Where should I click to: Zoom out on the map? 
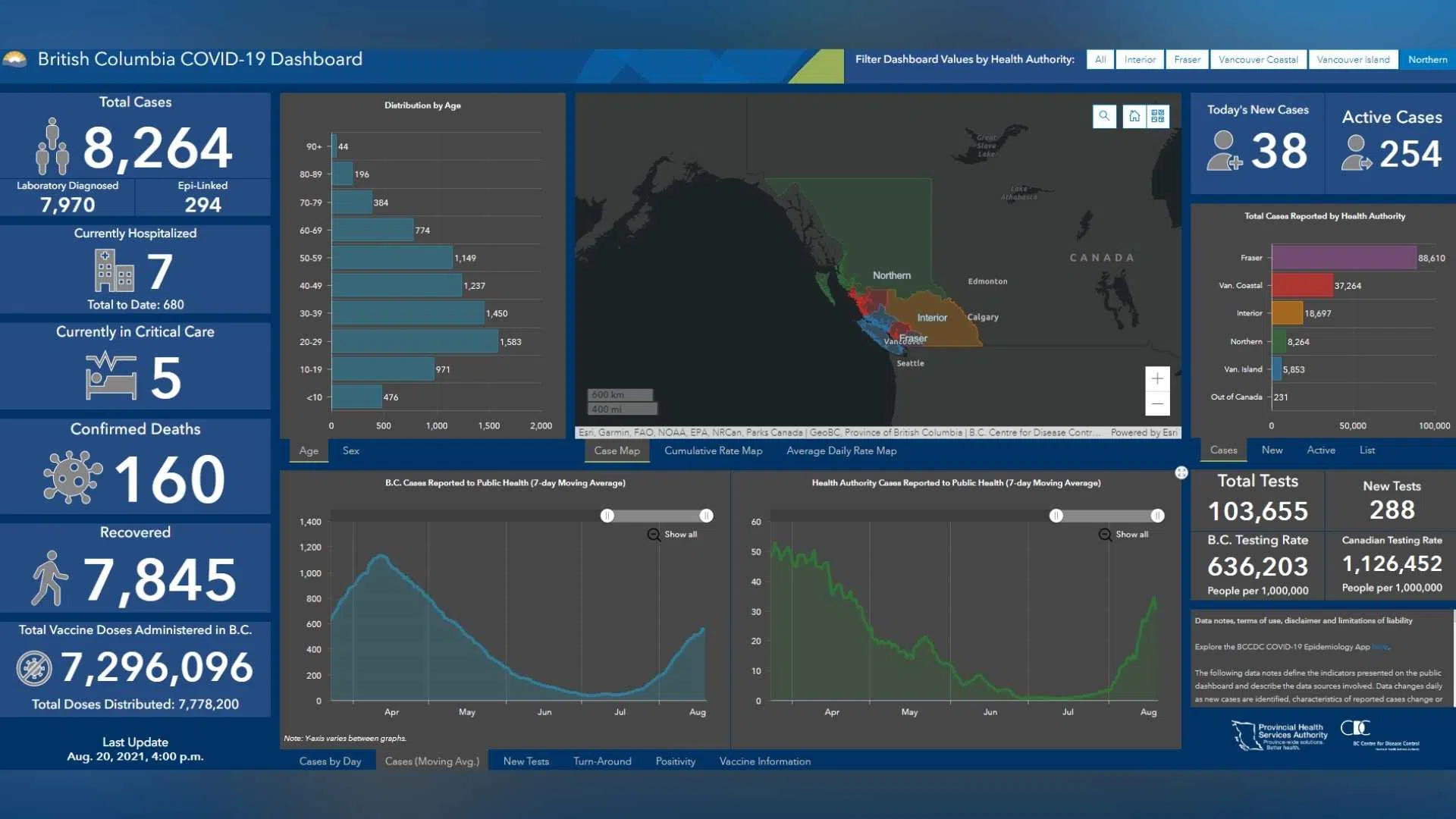tap(1157, 403)
